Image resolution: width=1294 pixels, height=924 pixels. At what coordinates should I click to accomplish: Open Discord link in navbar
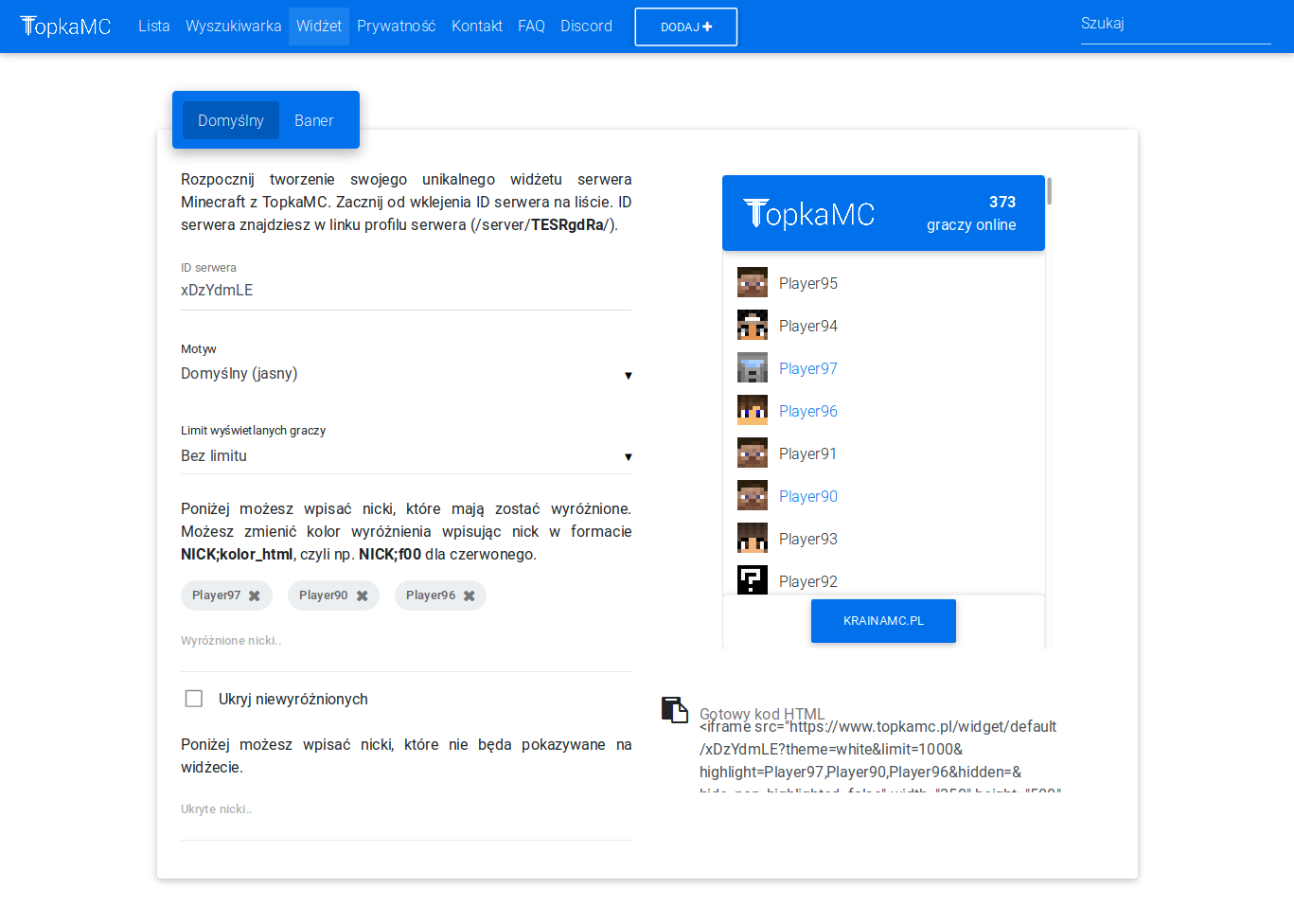(586, 27)
